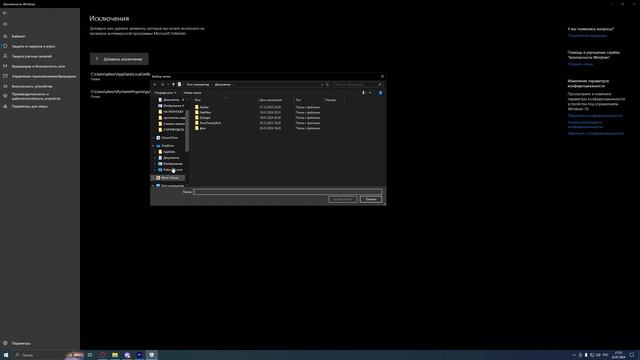Select pinned Документы in the quick access tree
The width and height of the screenshot is (640, 360).
pos(171,100)
